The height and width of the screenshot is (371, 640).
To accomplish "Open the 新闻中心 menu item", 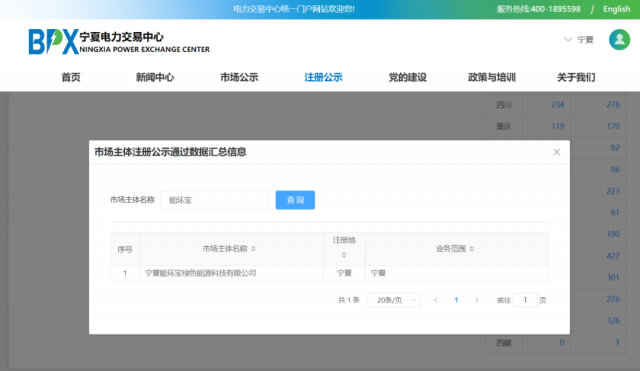I will pyautogui.click(x=155, y=77).
